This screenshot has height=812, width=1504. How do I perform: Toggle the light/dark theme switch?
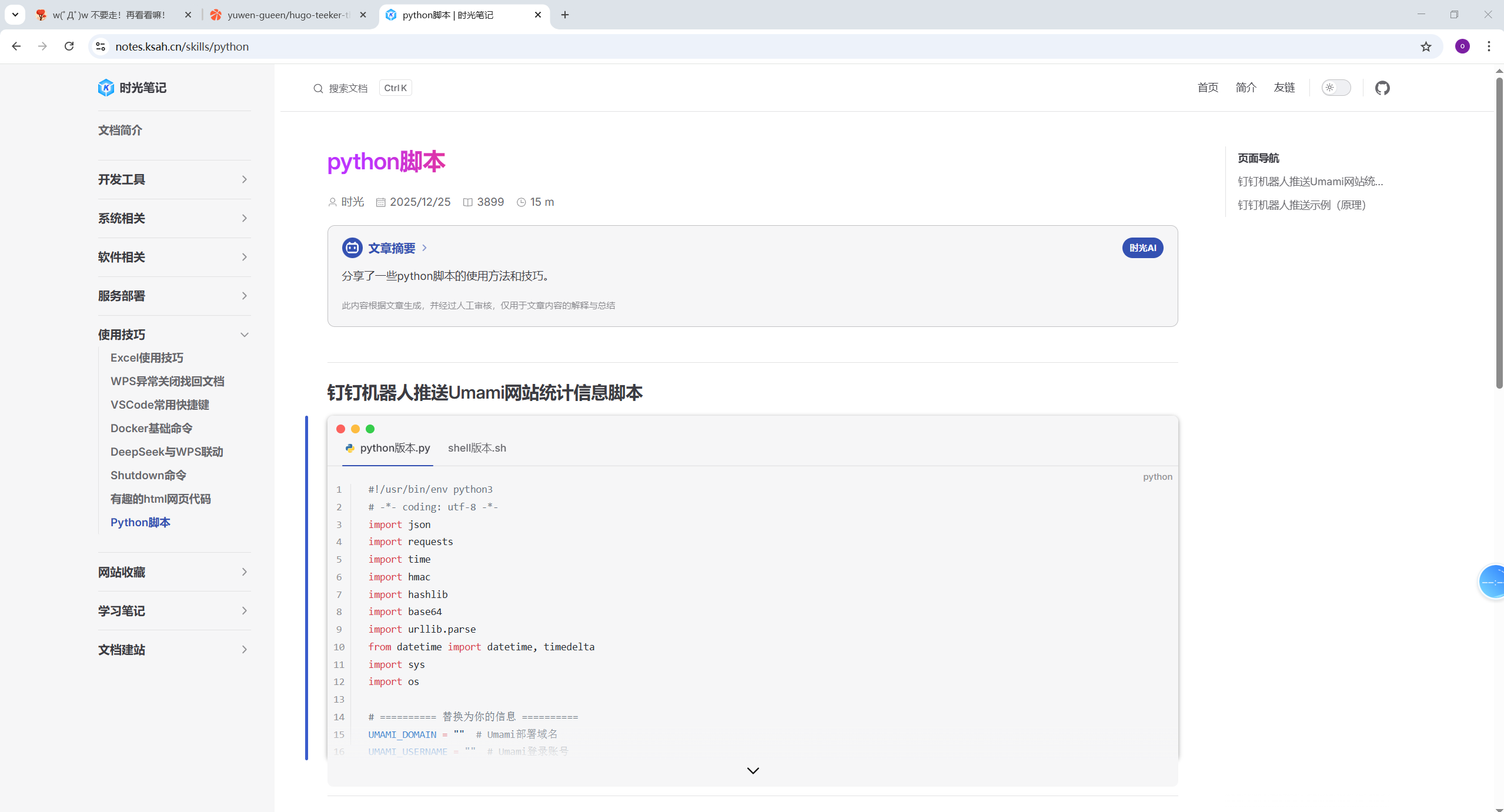point(1336,88)
